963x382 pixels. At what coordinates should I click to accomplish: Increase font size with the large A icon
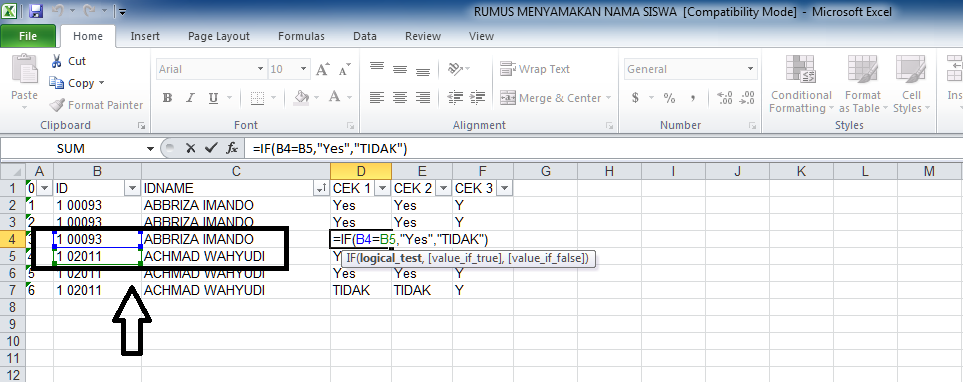pos(322,69)
